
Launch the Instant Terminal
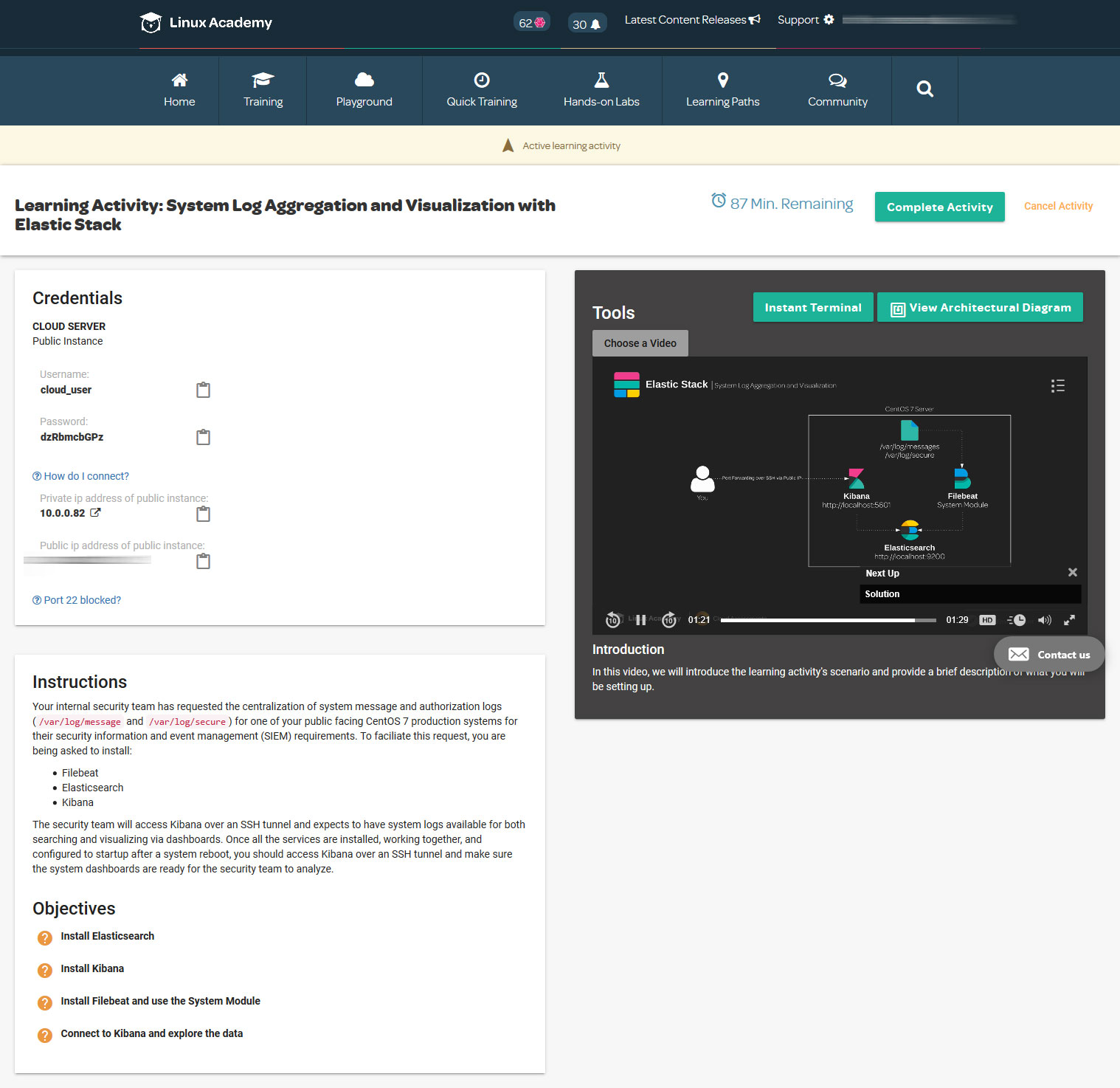point(813,307)
